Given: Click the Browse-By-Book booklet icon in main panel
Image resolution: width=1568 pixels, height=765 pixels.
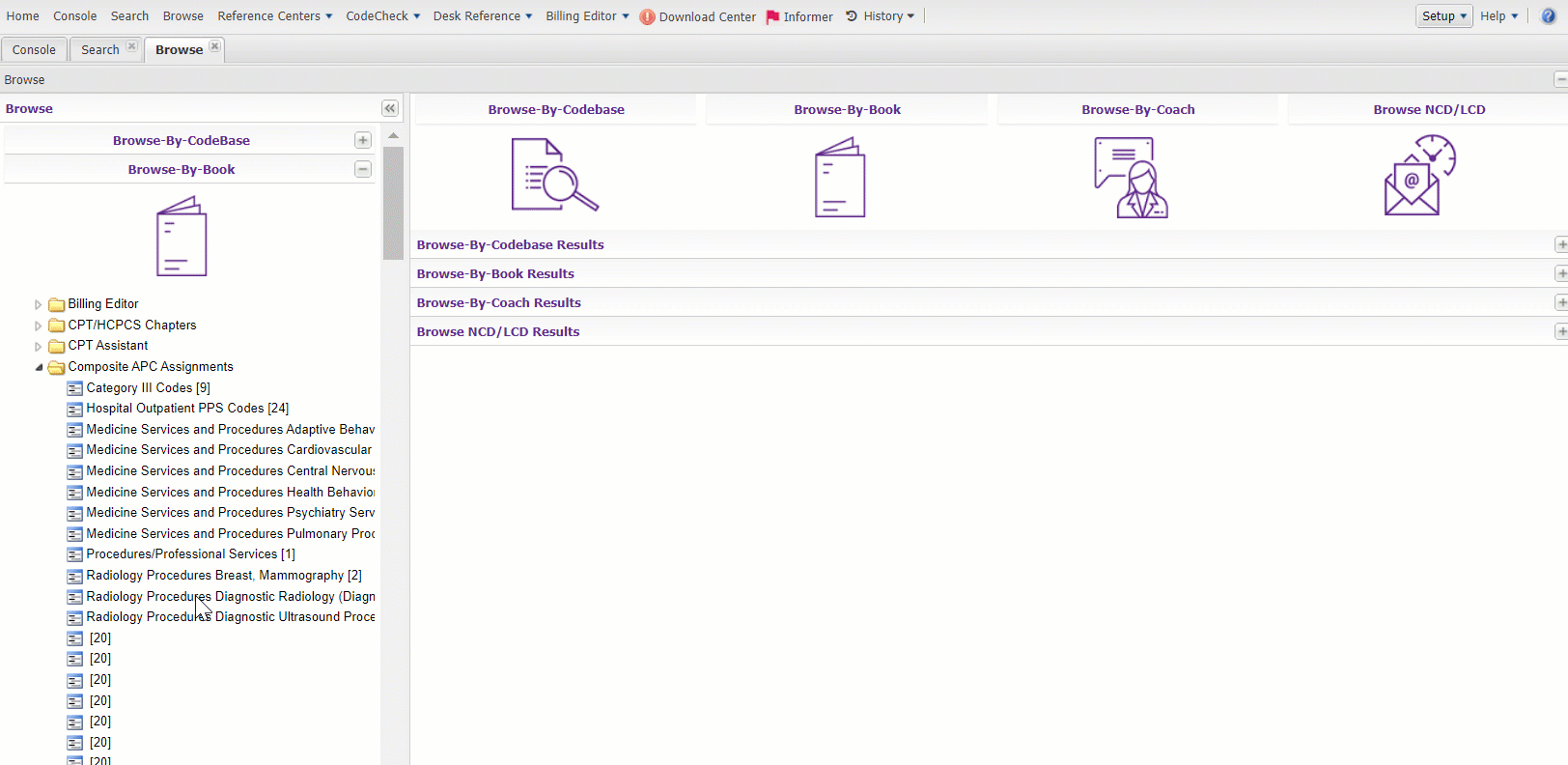Looking at the screenshot, I should [840, 177].
